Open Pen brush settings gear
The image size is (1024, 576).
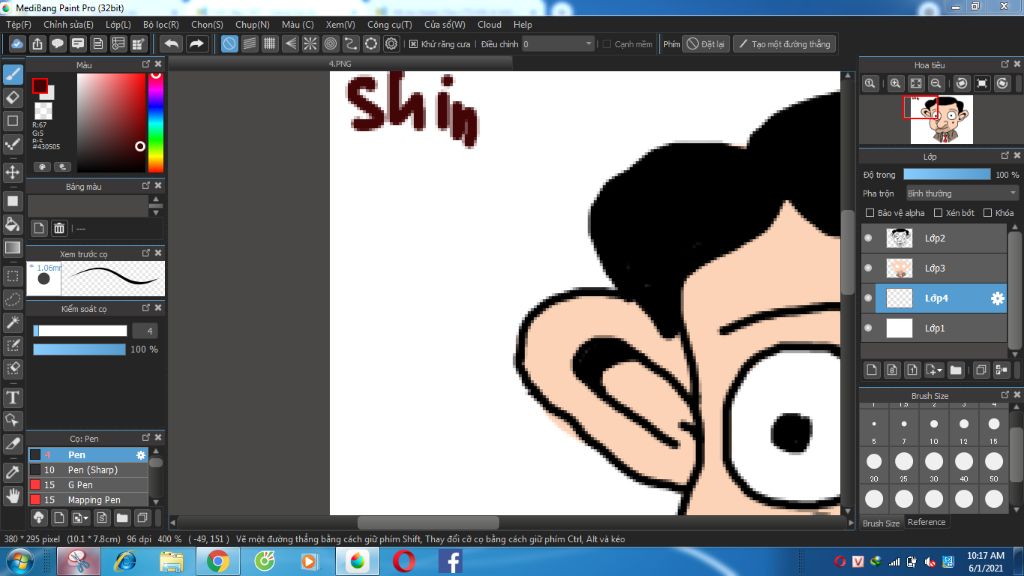[140, 455]
